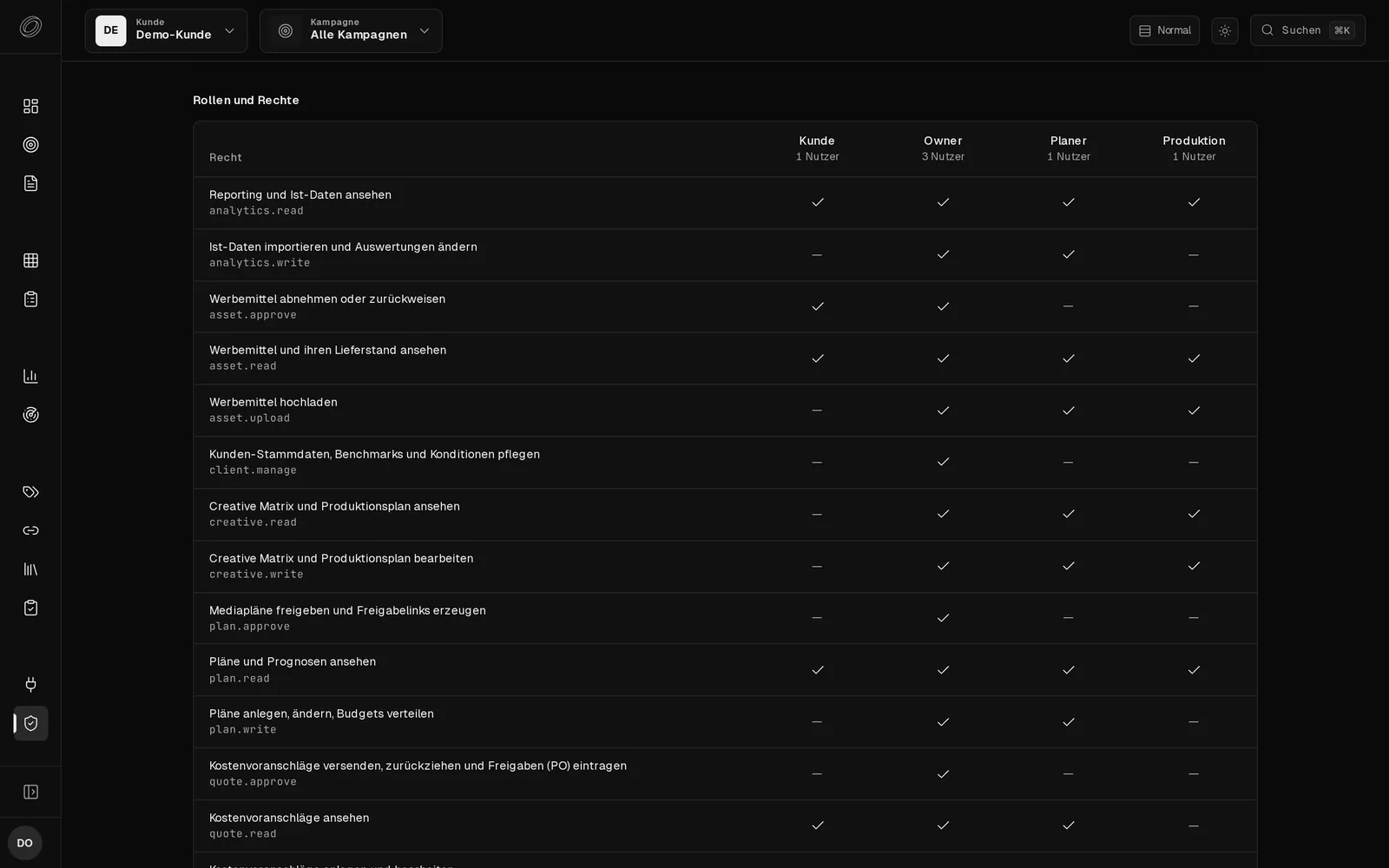Click the app logo in the sidebar
This screenshot has width=1389, height=868.
coord(30,27)
